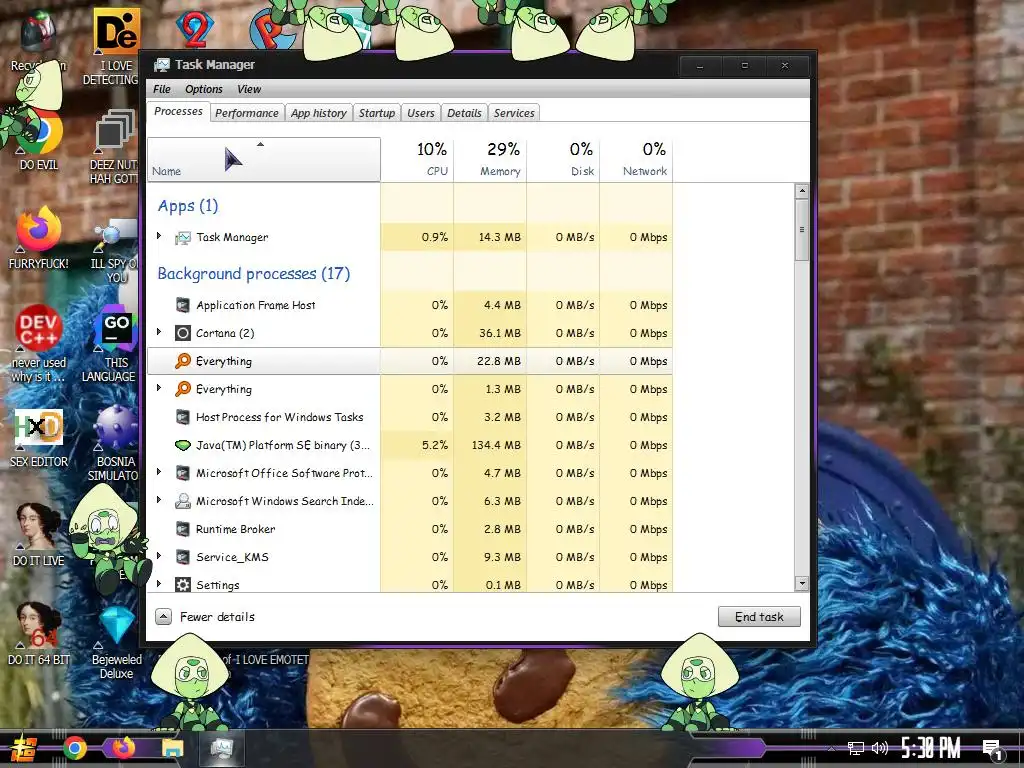
Task: Click the highlighted Everything magnifier icon
Action: click(x=183, y=361)
